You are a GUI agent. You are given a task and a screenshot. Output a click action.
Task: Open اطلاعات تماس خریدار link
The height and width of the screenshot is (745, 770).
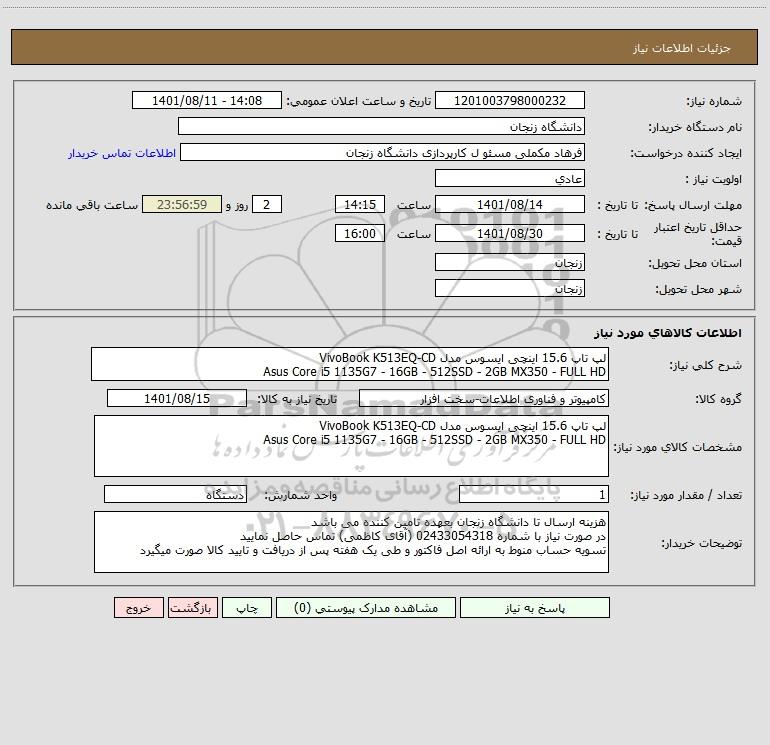point(122,153)
